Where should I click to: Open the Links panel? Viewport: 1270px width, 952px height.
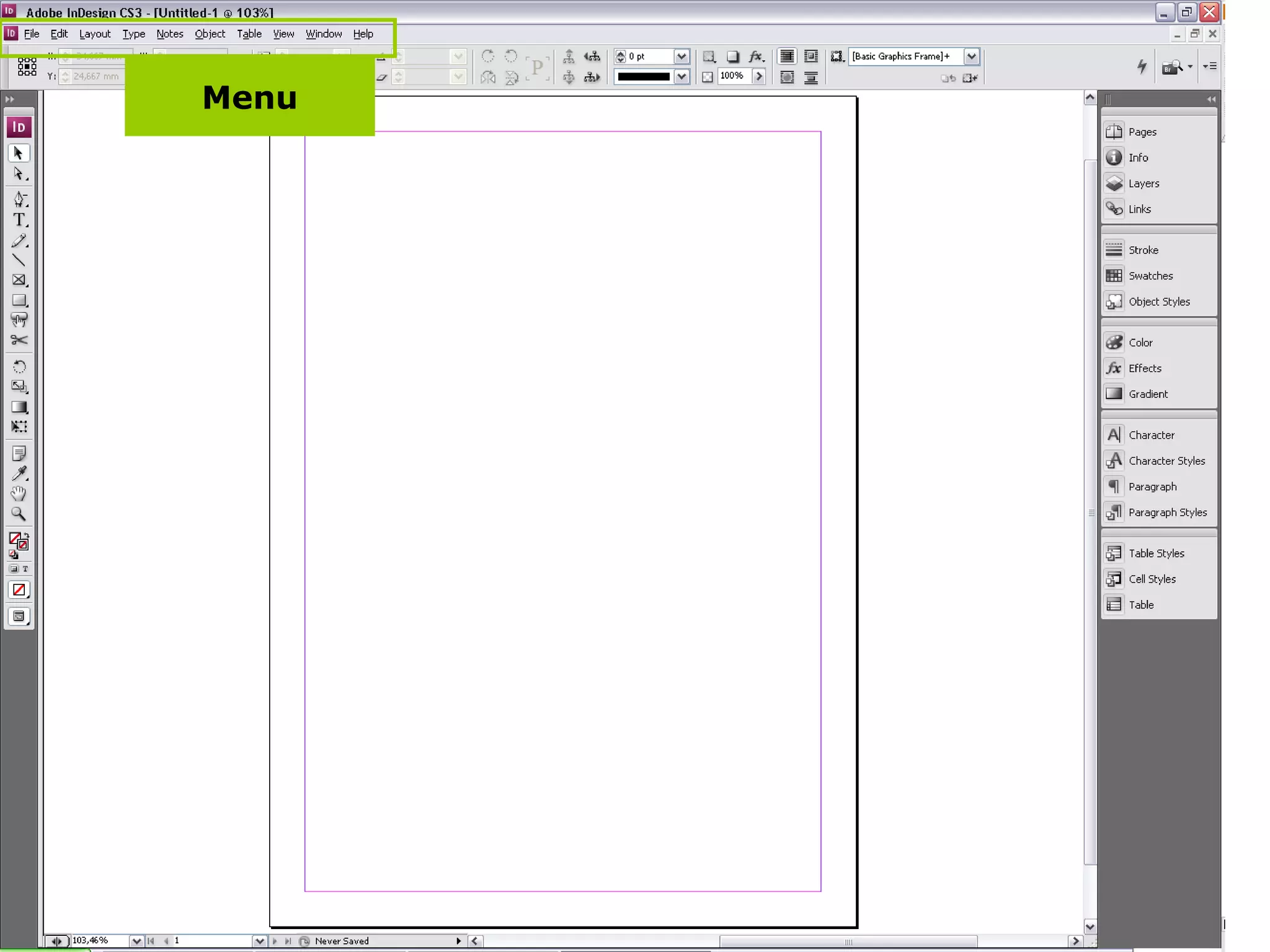click(x=1158, y=209)
